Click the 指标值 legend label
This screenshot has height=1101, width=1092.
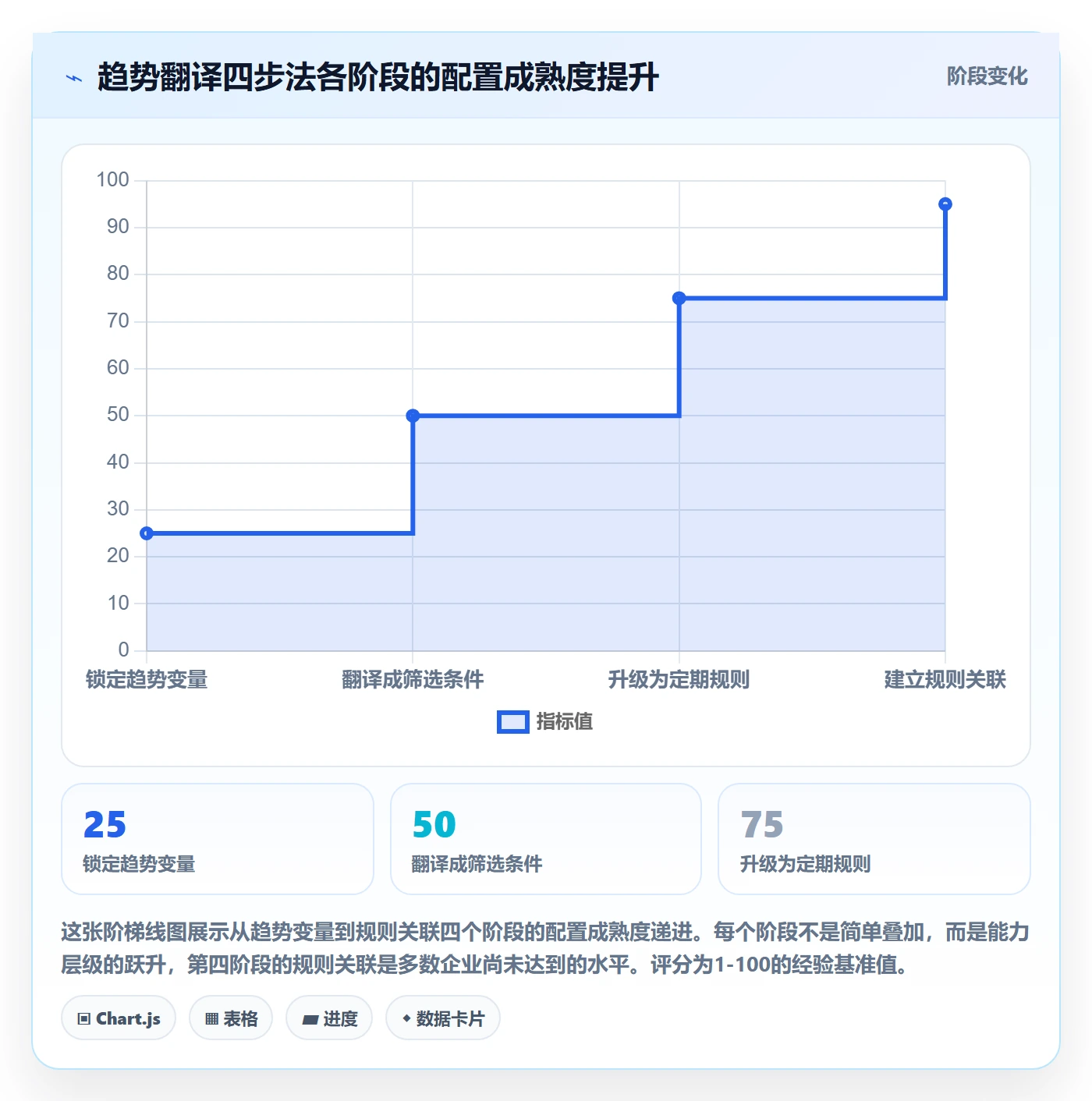tap(565, 722)
